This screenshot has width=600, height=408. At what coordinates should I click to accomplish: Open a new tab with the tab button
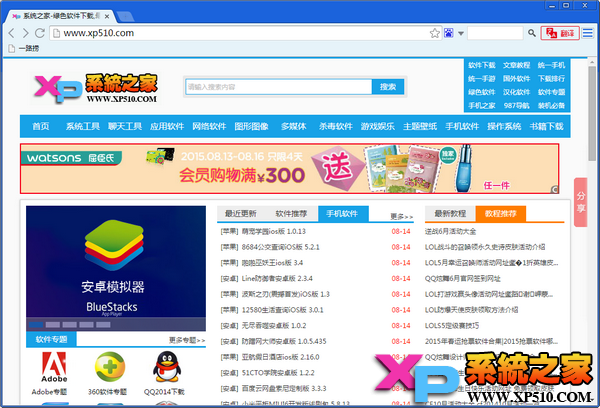pyautogui.click(x=125, y=16)
